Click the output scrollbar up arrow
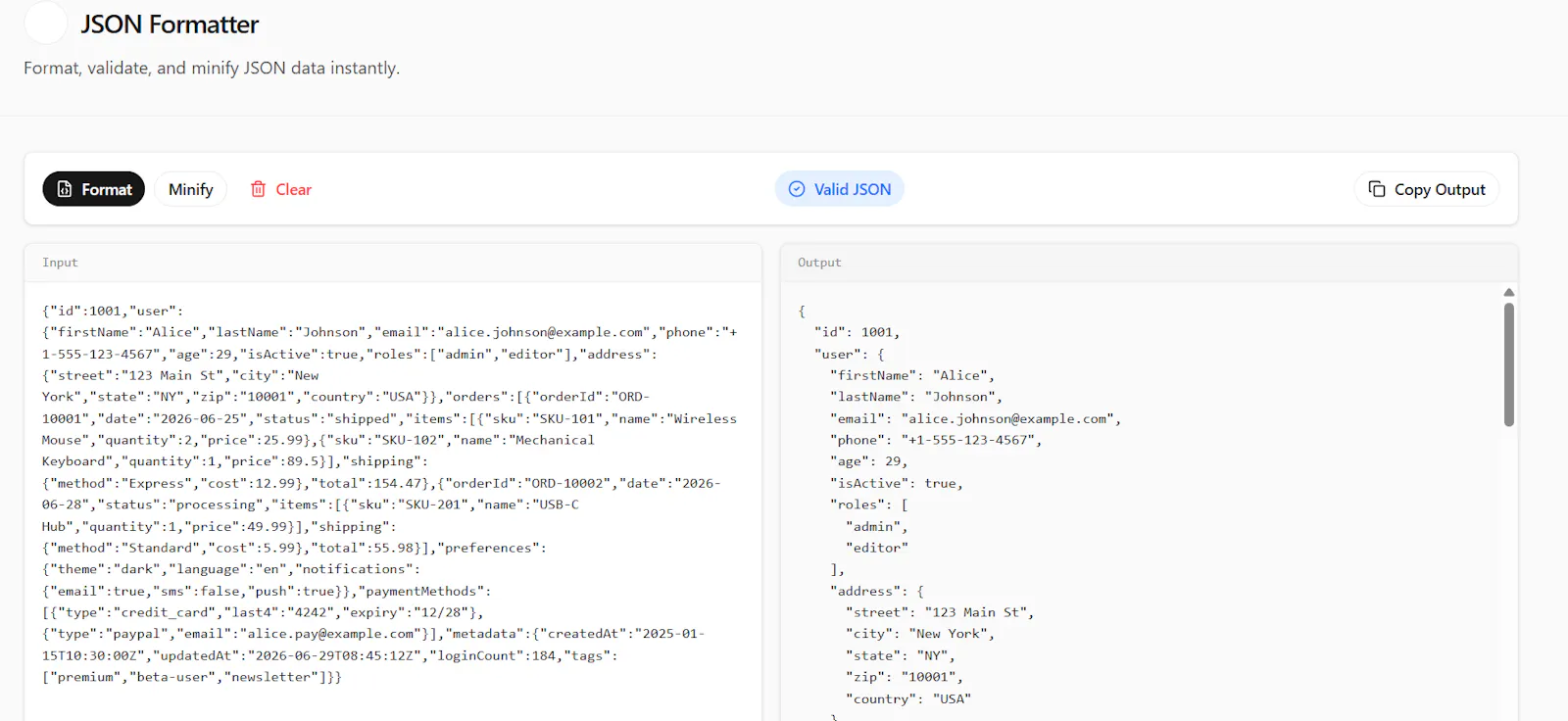This screenshot has height=721, width=1568. (x=1509, y=292)
